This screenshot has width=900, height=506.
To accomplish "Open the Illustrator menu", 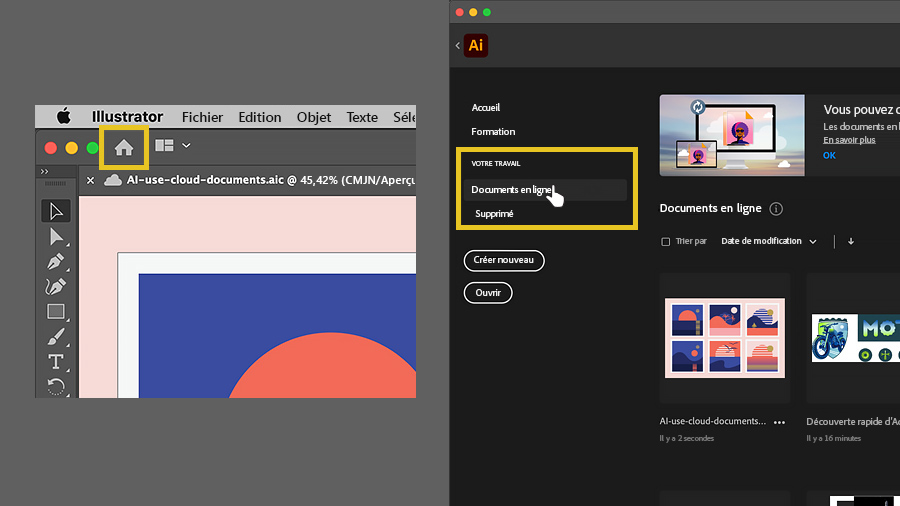I will point(127,116).
